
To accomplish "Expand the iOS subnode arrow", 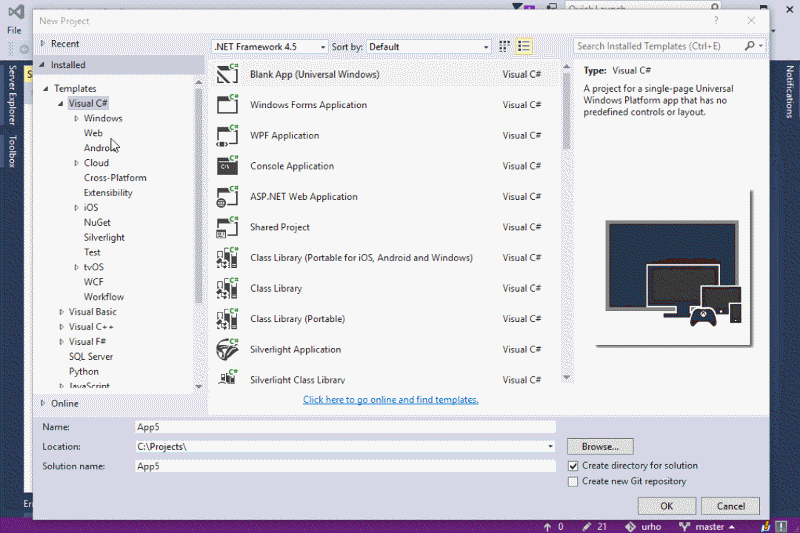I will click(x=77, y=208).
